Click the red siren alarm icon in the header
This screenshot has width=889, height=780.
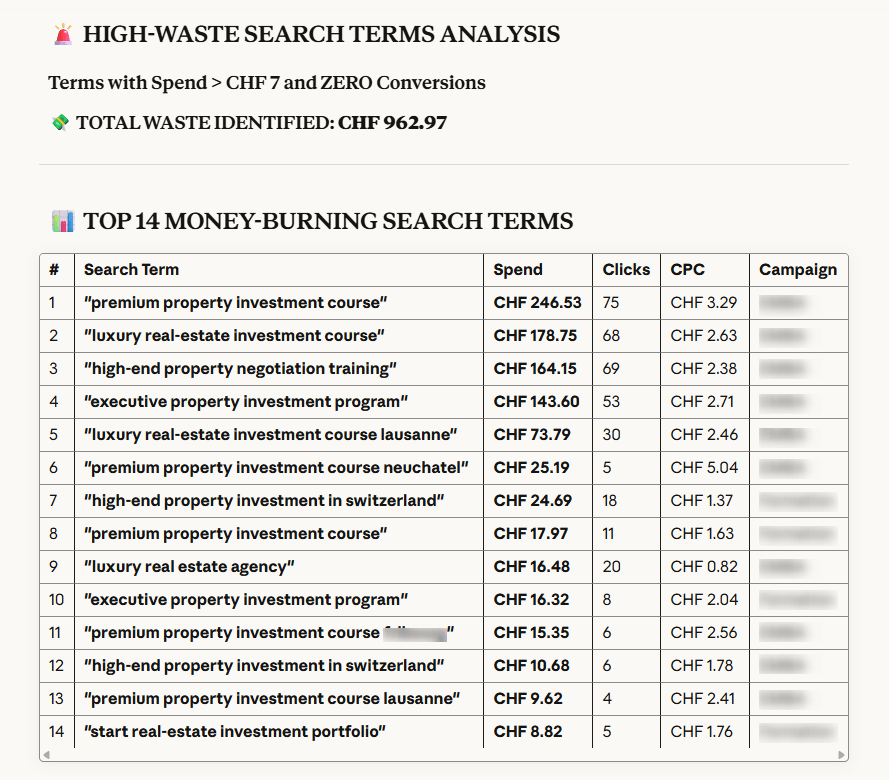pos(62,32)
